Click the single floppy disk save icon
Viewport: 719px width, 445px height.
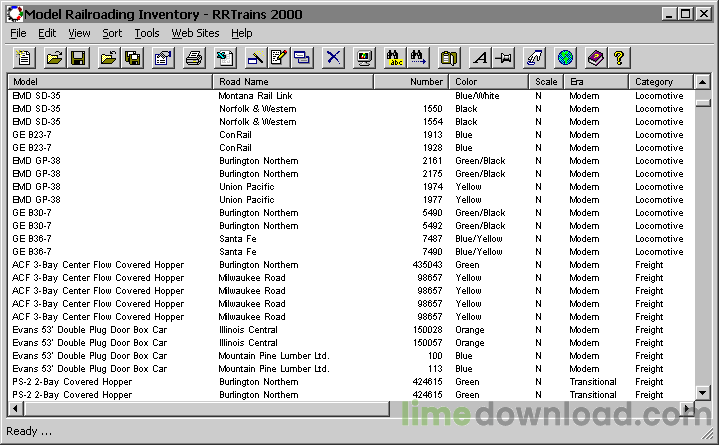78,58
